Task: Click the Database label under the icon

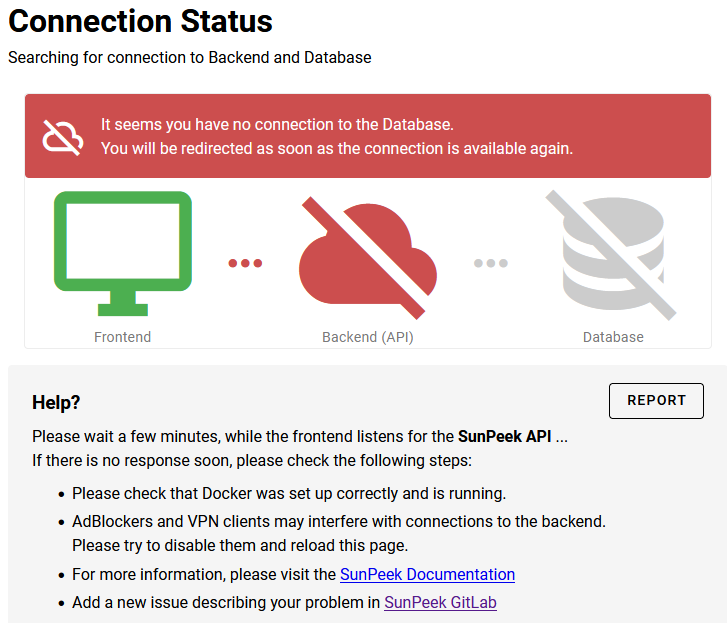Action: (613, 337)
